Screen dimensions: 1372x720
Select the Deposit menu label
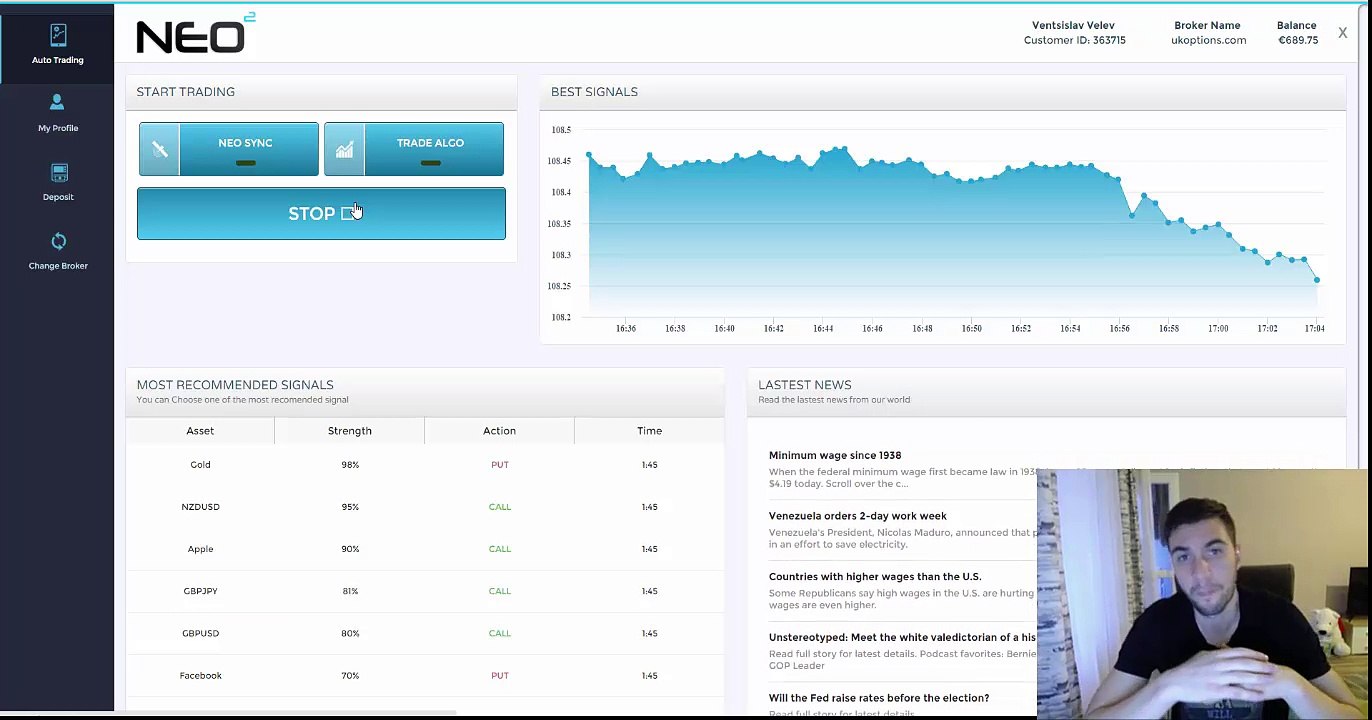pyautogui.click(x=58, y=197)
